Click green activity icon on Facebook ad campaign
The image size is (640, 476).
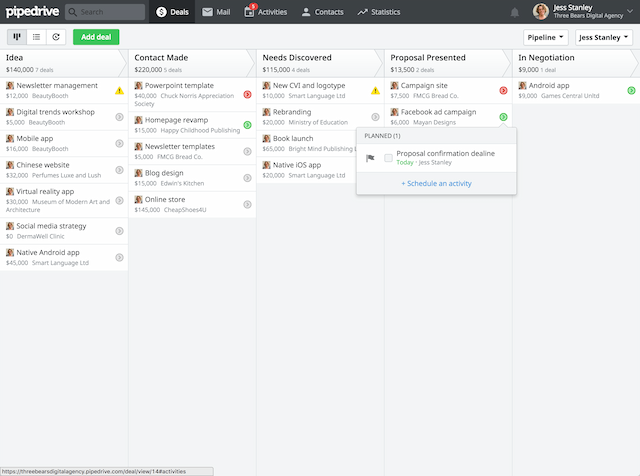(503, 117)
